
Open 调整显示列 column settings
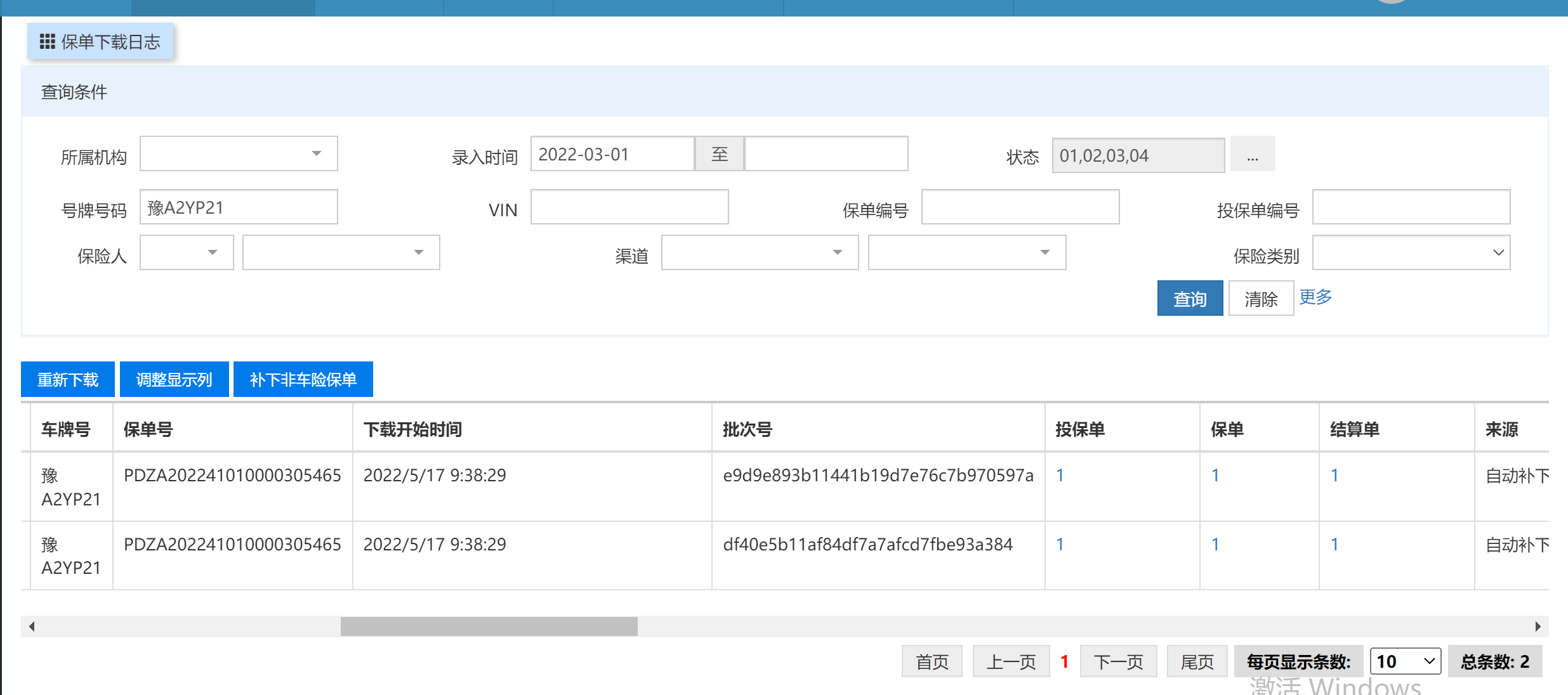coord(174,379)
